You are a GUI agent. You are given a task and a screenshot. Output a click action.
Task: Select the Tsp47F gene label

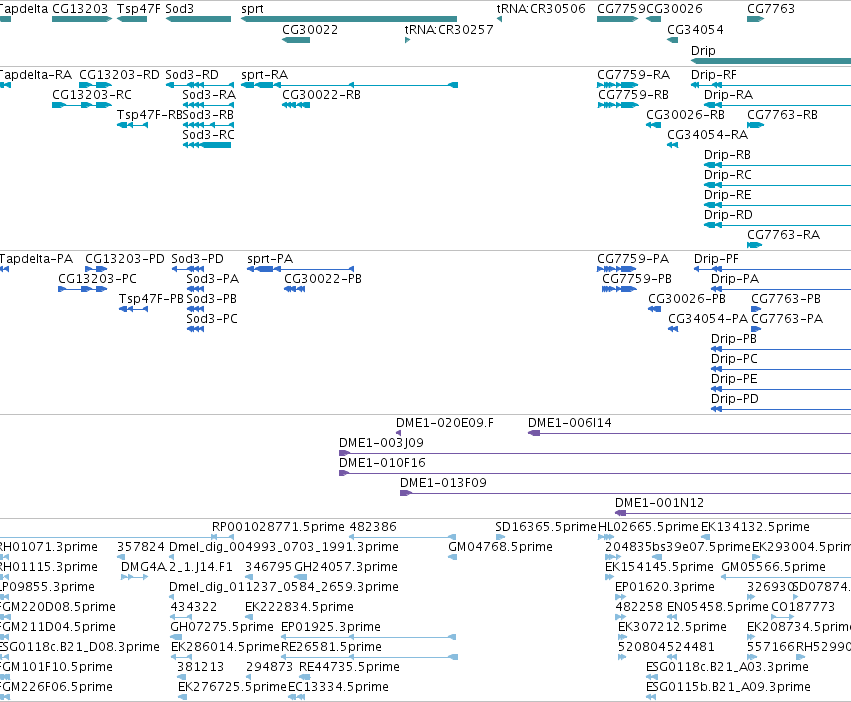pyautogui.click(x=139, y=9)
